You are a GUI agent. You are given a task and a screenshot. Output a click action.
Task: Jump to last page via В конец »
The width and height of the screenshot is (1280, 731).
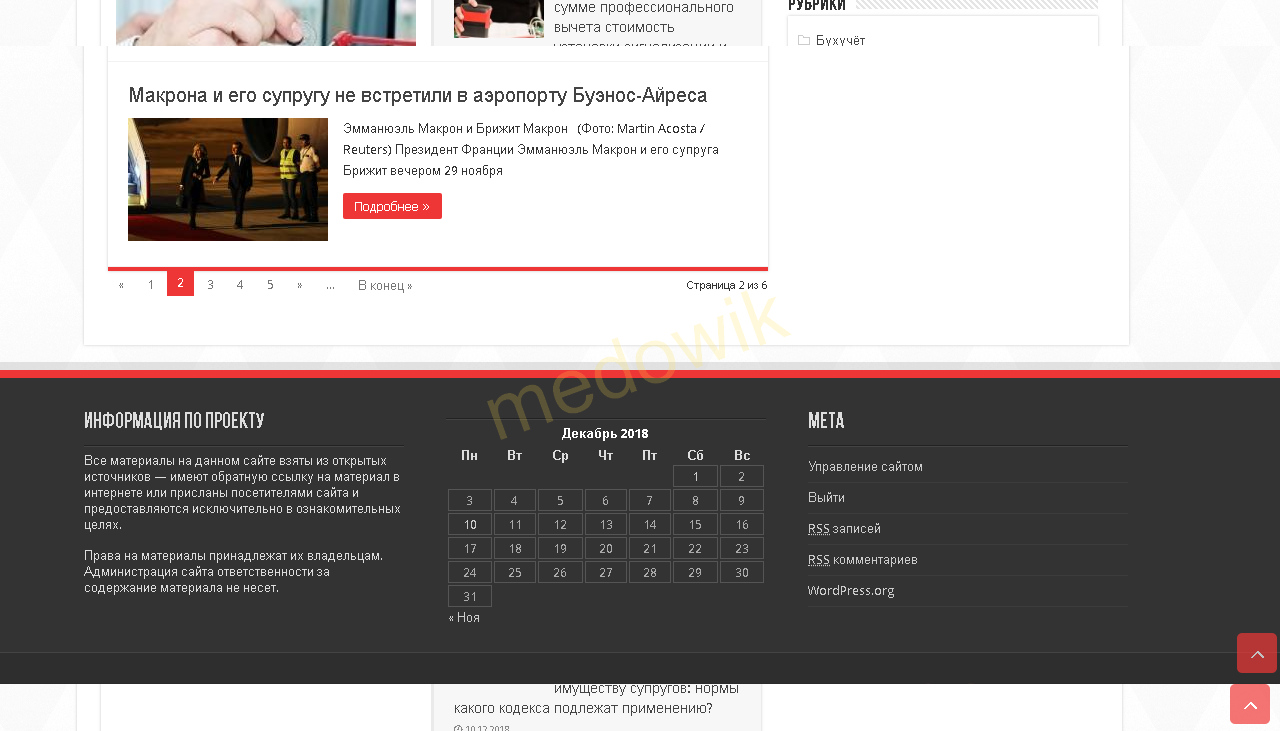pos(385,285)
